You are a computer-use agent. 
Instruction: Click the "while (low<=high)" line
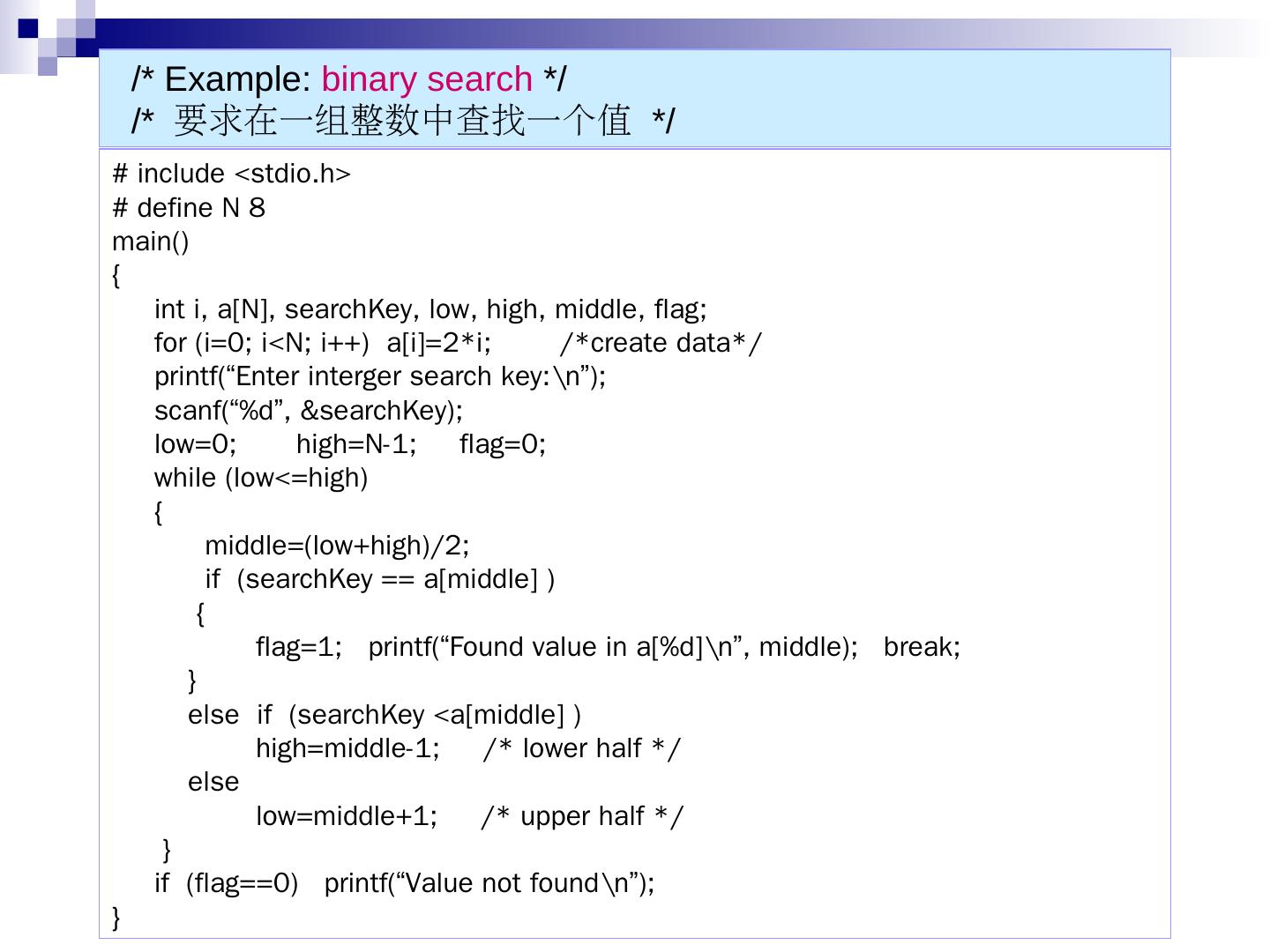pos(261,478)
